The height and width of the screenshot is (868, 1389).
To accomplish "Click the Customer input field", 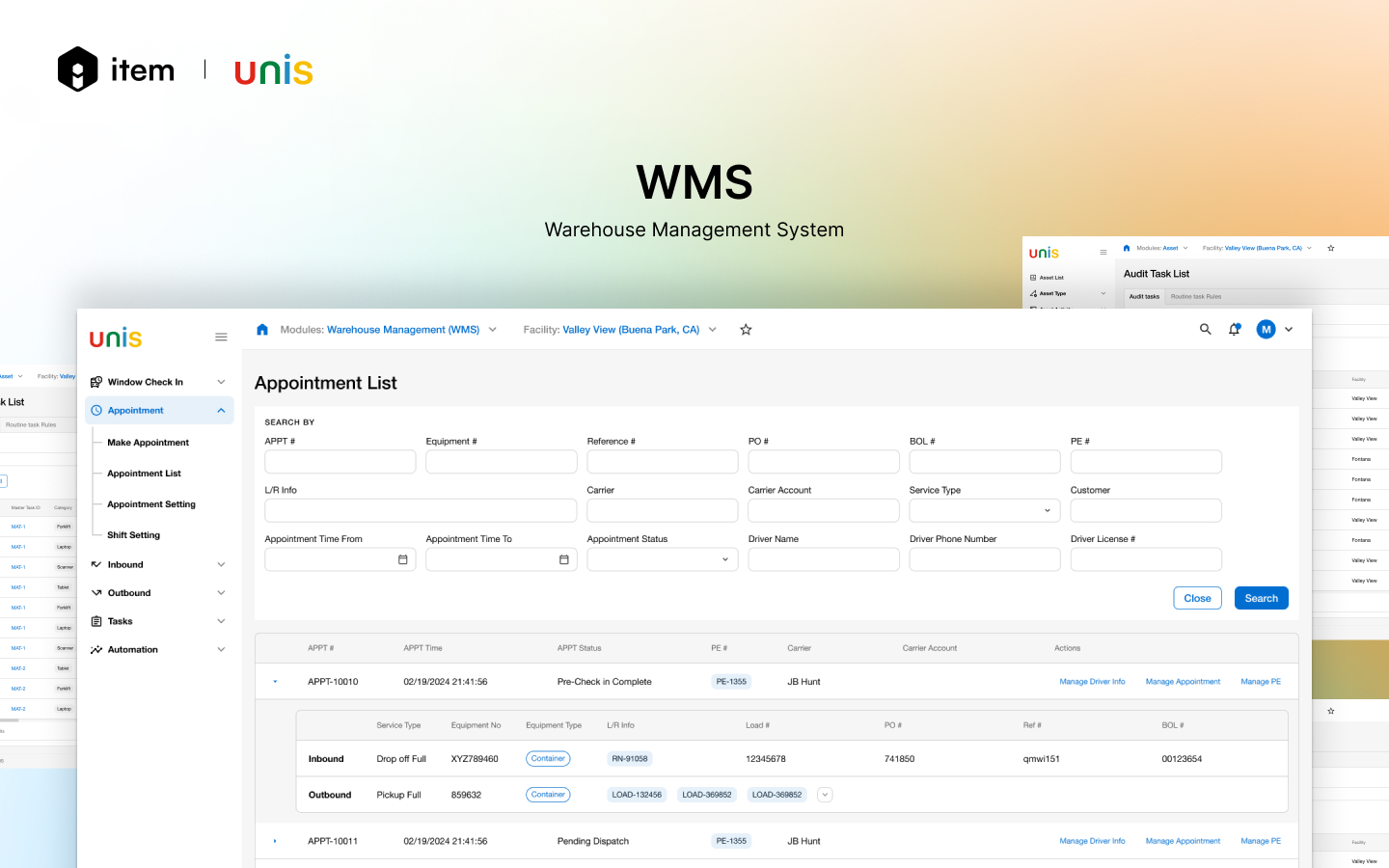I will pos(1146,510).
